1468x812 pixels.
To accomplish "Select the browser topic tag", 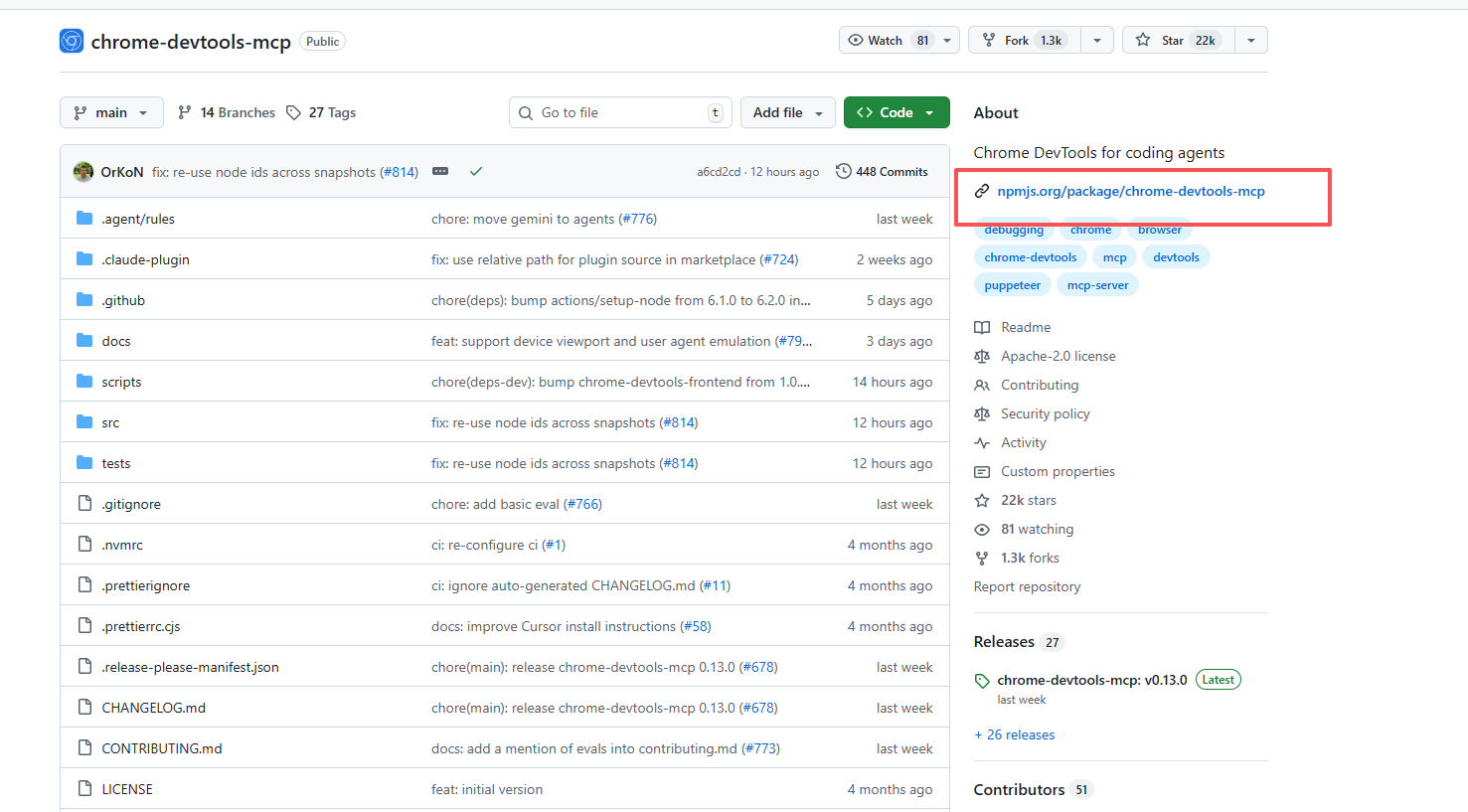I will [1160, 230].
